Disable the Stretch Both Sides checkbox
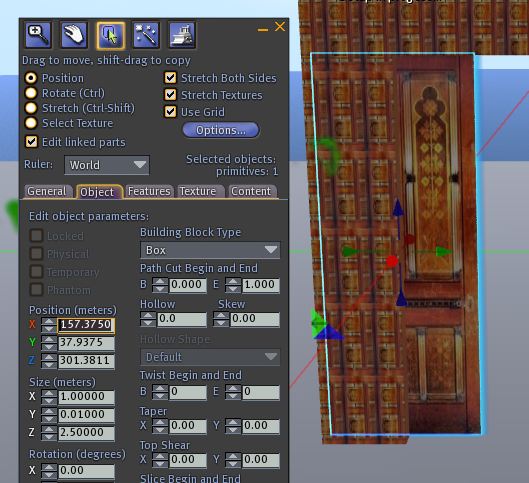 (170, 78)
